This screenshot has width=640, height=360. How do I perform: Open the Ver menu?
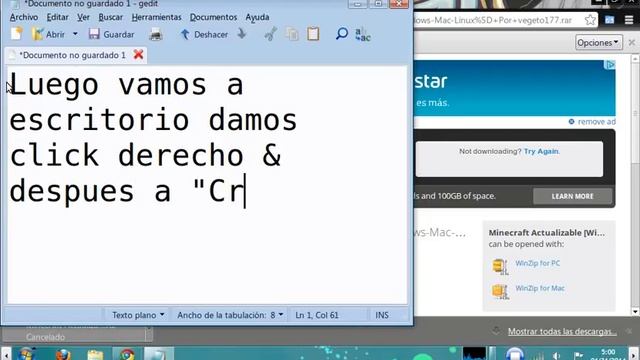(x=83, y=17)
